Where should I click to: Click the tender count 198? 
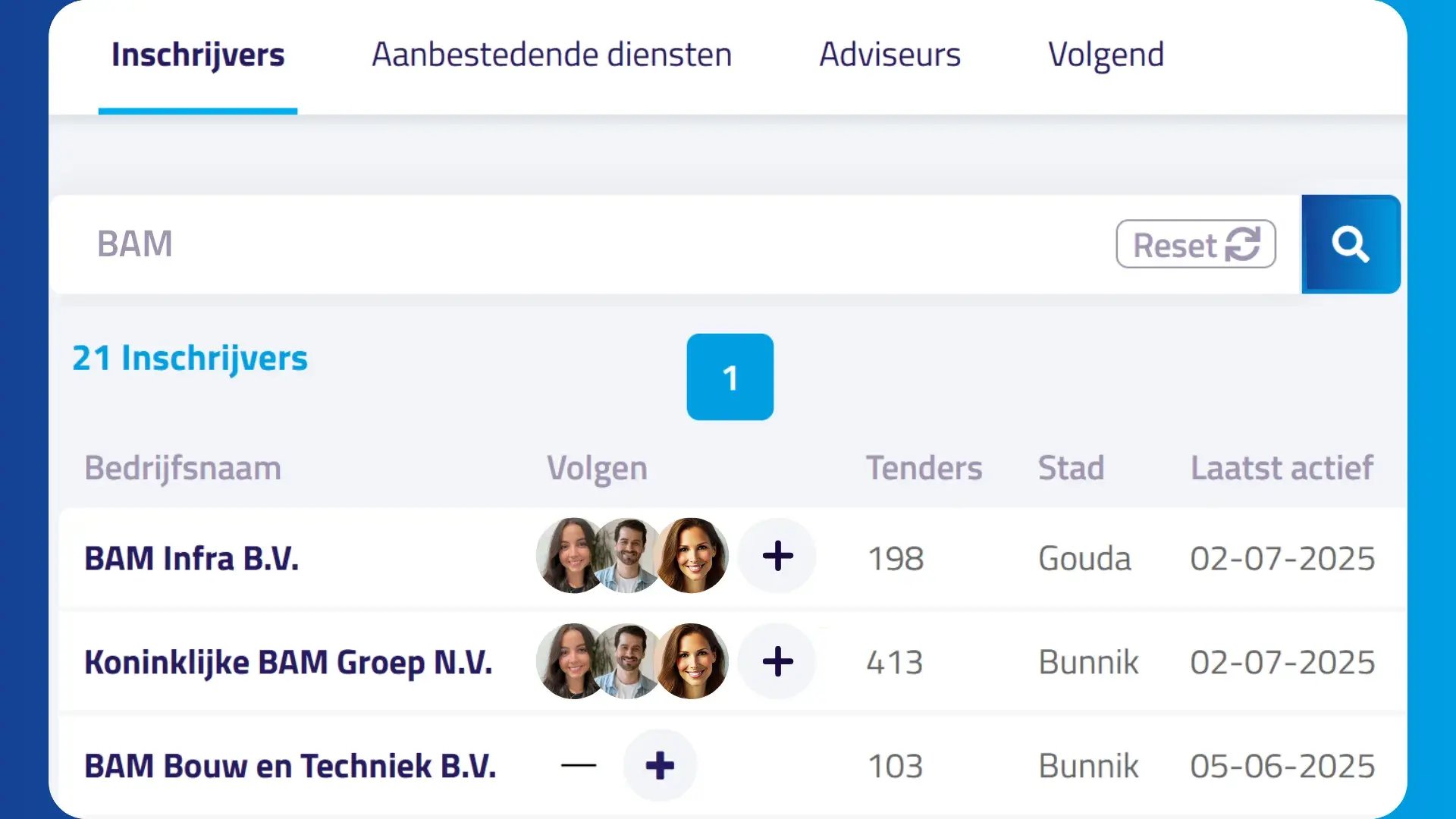[x=896, y=559]
